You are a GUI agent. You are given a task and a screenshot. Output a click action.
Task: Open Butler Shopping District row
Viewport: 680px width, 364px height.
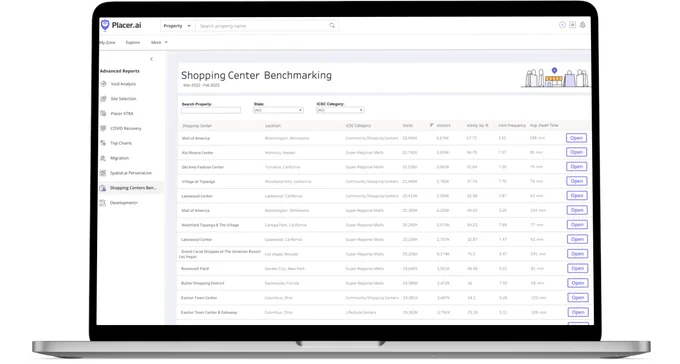pyautogui.click(x=578, y=283)
